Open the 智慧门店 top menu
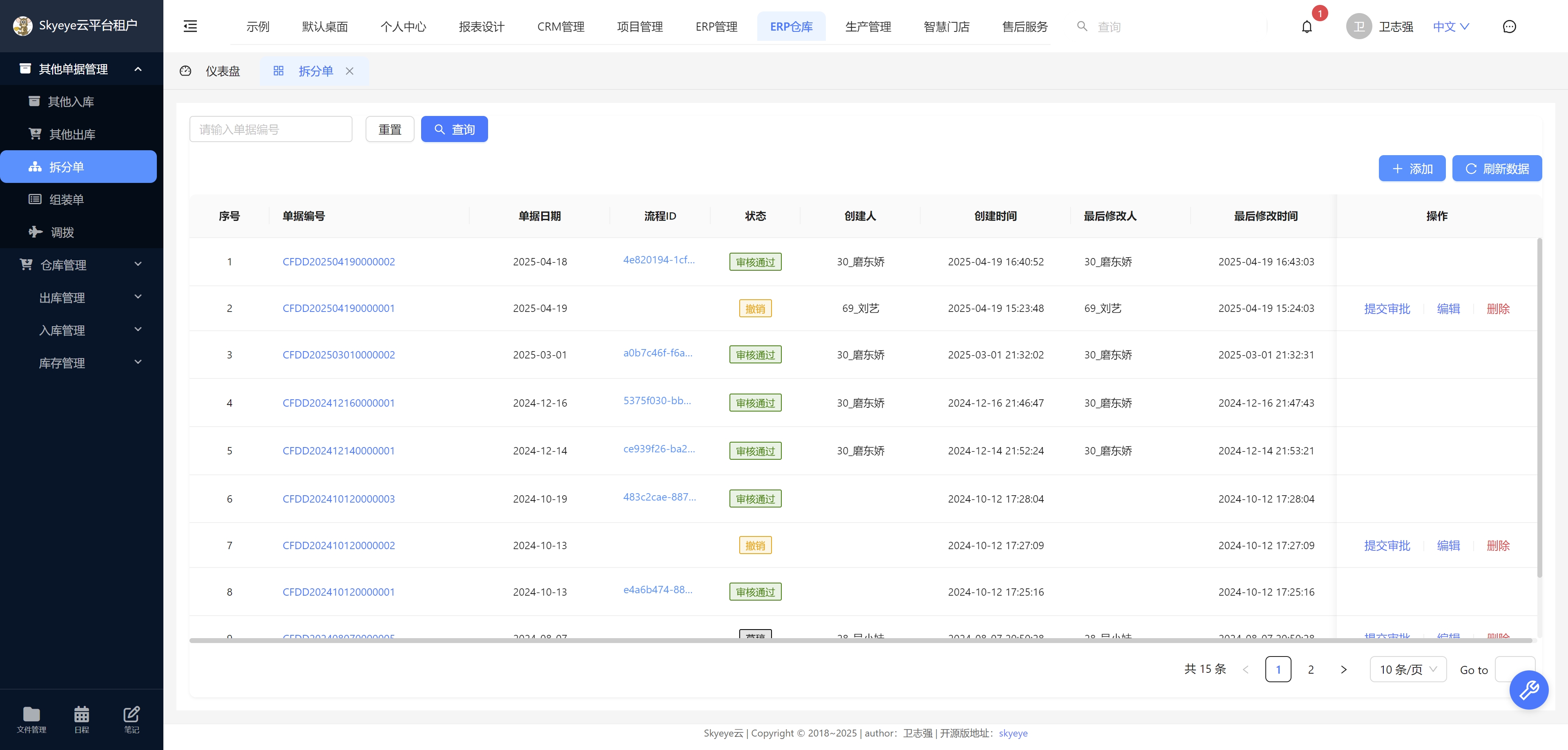This screenshot has width=1568, height=750. point(946,26)
